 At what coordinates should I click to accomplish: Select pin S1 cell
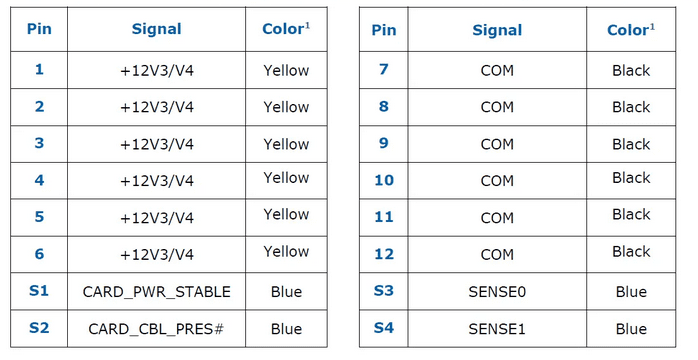[x=39, y=291]
